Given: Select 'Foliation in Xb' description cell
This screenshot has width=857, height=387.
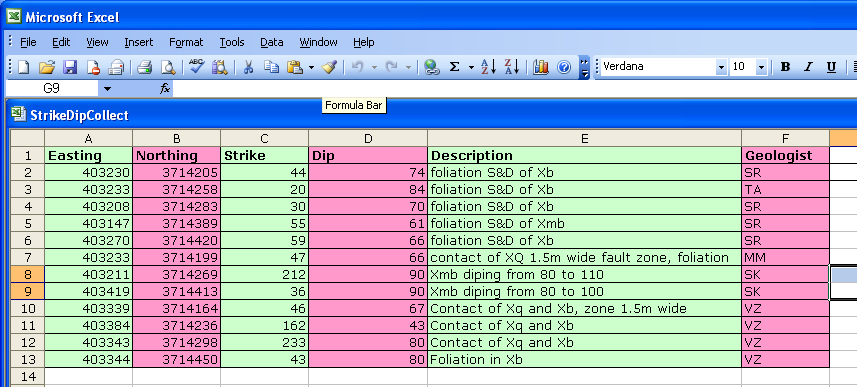Looking at the screenshot, I should pos(585,360).
